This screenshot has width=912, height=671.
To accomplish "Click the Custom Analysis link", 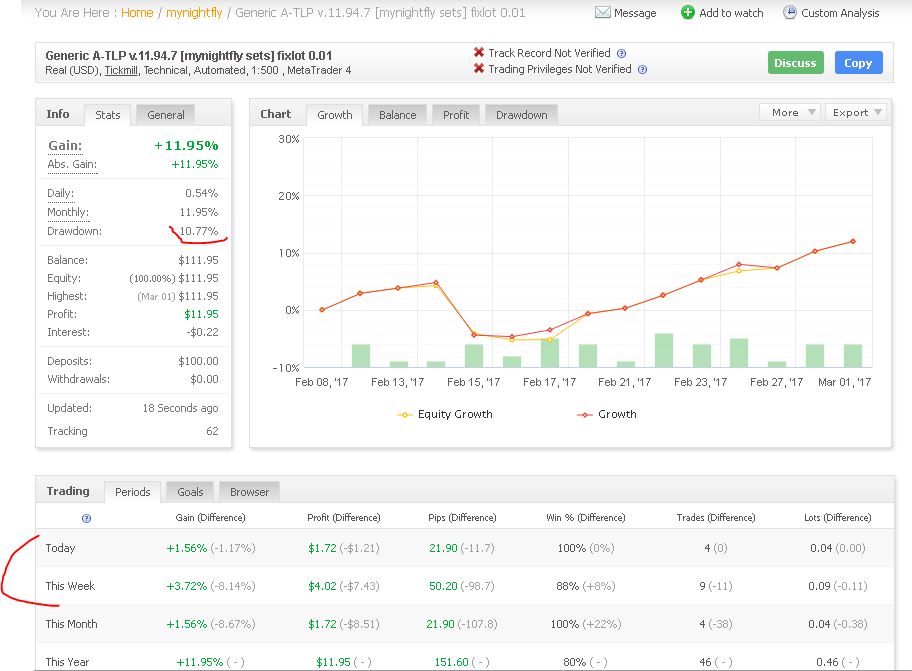I will click(840, 13).
